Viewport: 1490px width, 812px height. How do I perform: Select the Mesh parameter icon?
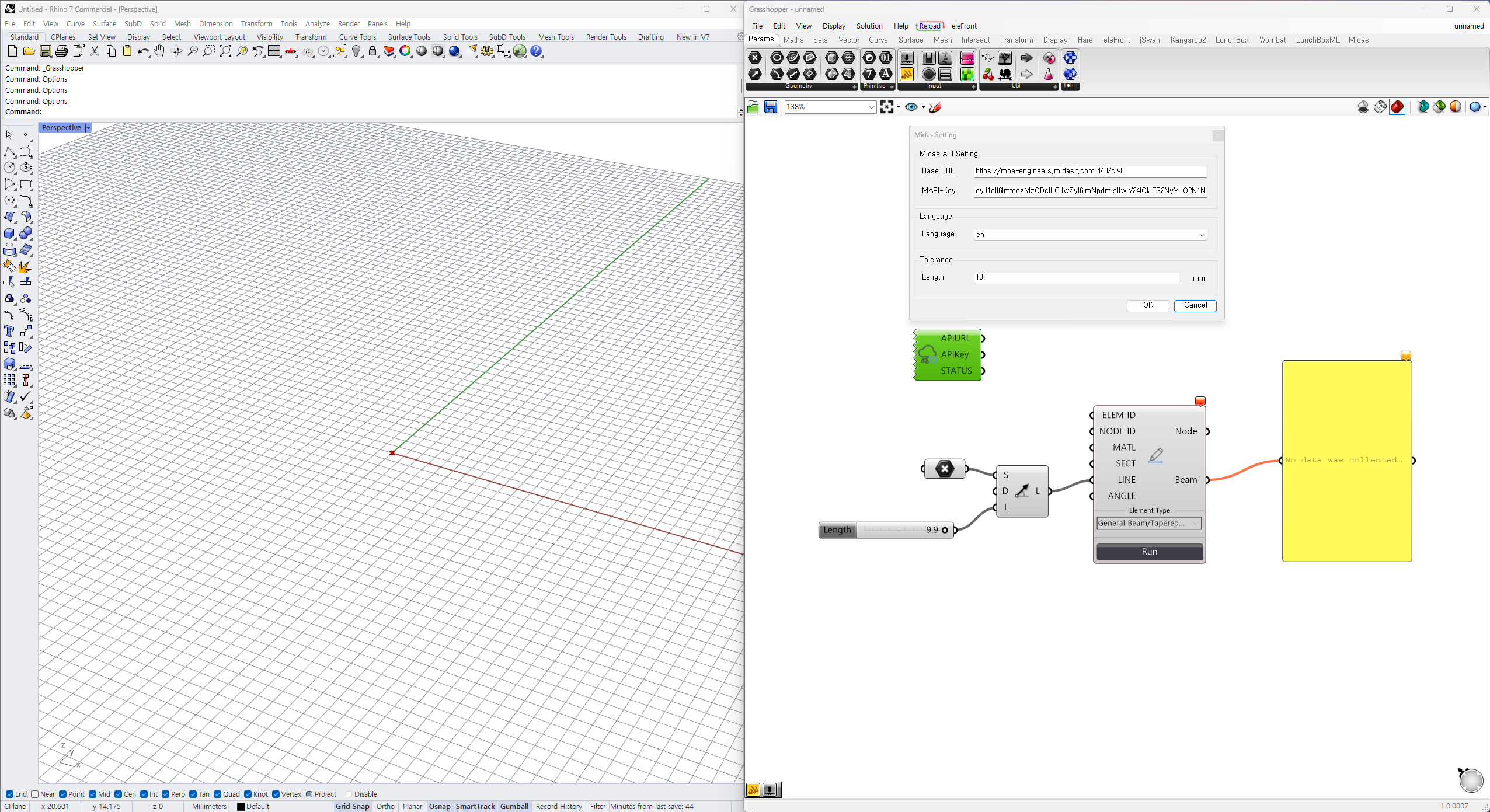point(848,57)
